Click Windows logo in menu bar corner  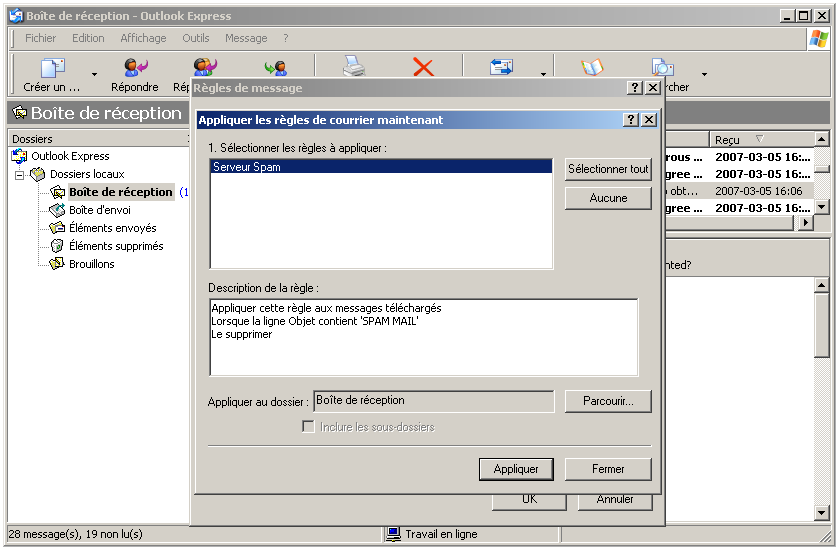[819, 39]
